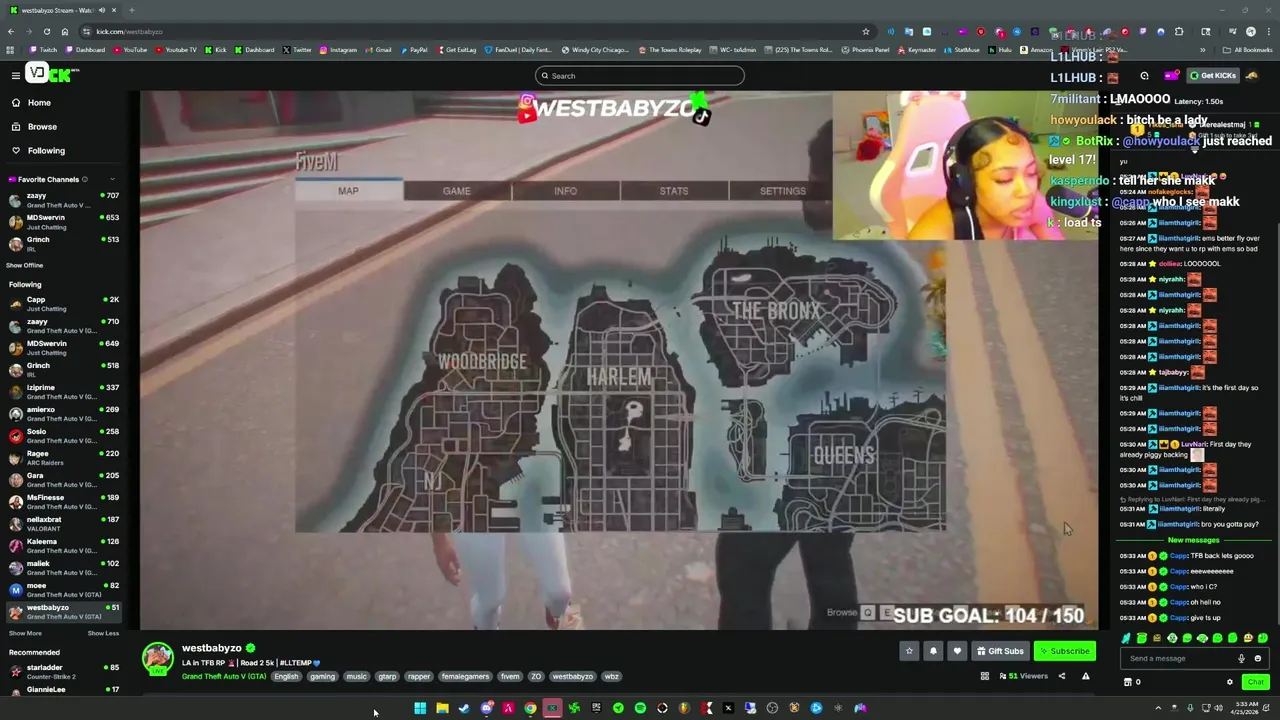Click the fivem tag
Image resolution: width=1280 pixels, height=720 pixels.
pyautogui.click(x=510, y=677)
